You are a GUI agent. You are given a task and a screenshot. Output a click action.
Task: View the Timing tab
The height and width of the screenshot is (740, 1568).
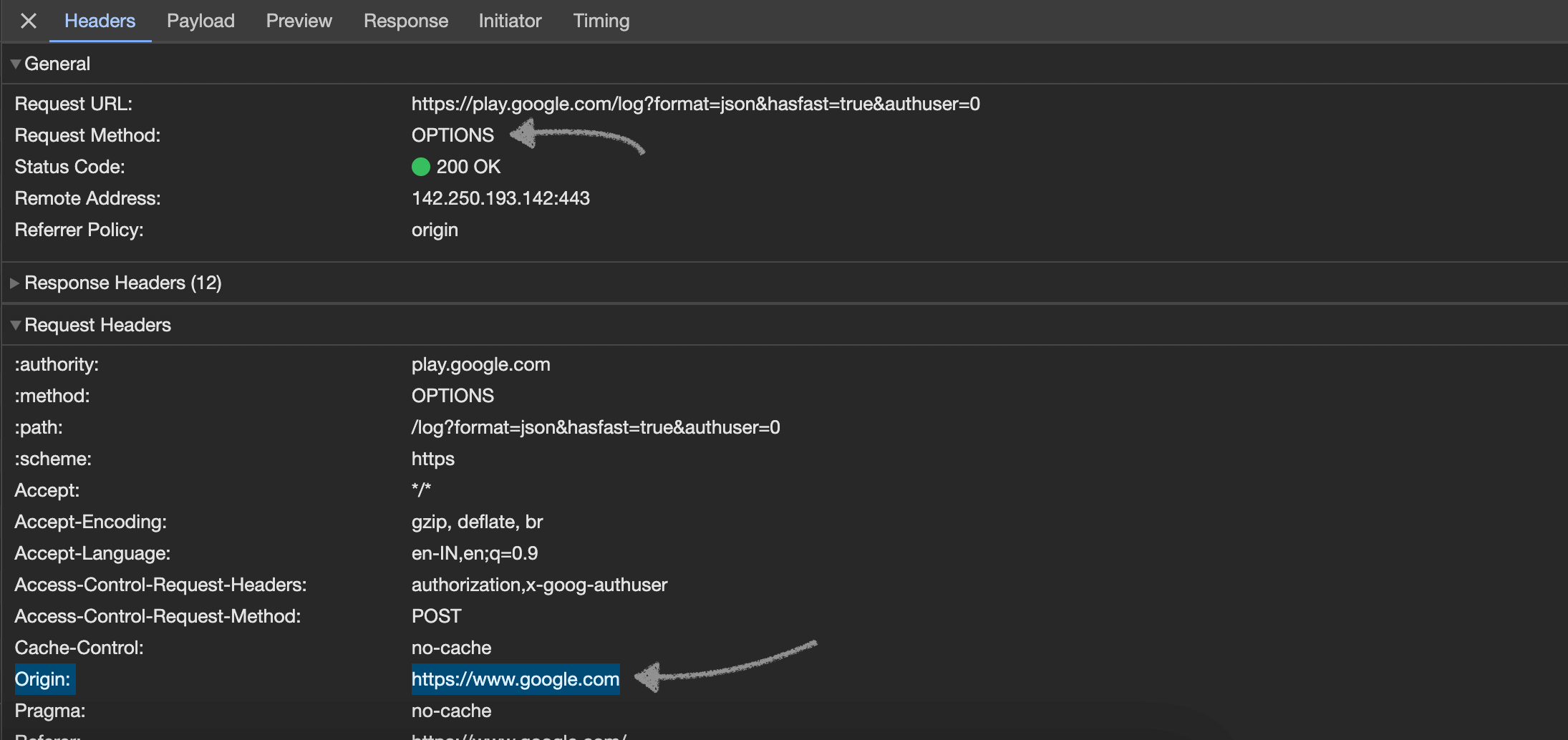(x=600, y=21)
